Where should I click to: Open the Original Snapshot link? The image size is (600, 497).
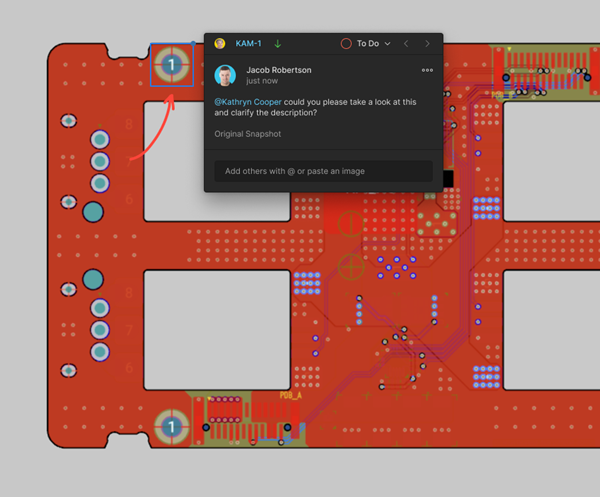[x=247, y=134]
